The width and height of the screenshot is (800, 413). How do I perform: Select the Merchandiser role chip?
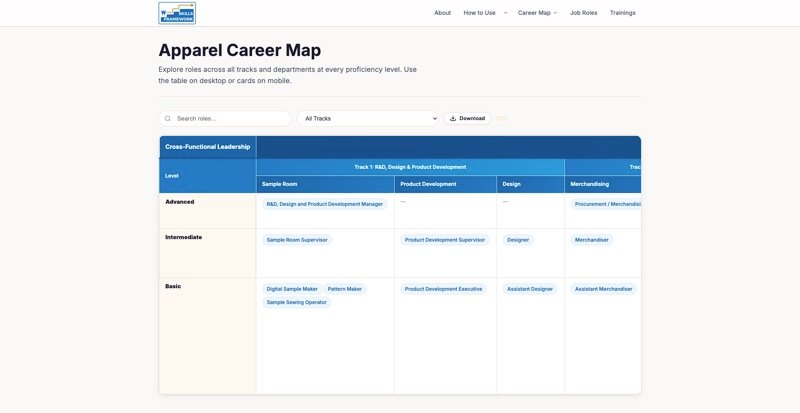592,240
